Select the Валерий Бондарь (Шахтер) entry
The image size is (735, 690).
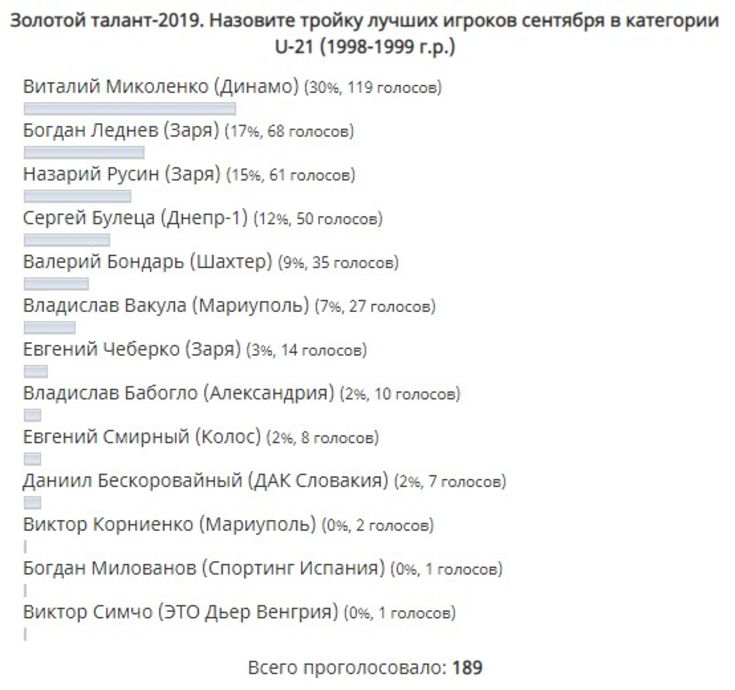(147, 262)
